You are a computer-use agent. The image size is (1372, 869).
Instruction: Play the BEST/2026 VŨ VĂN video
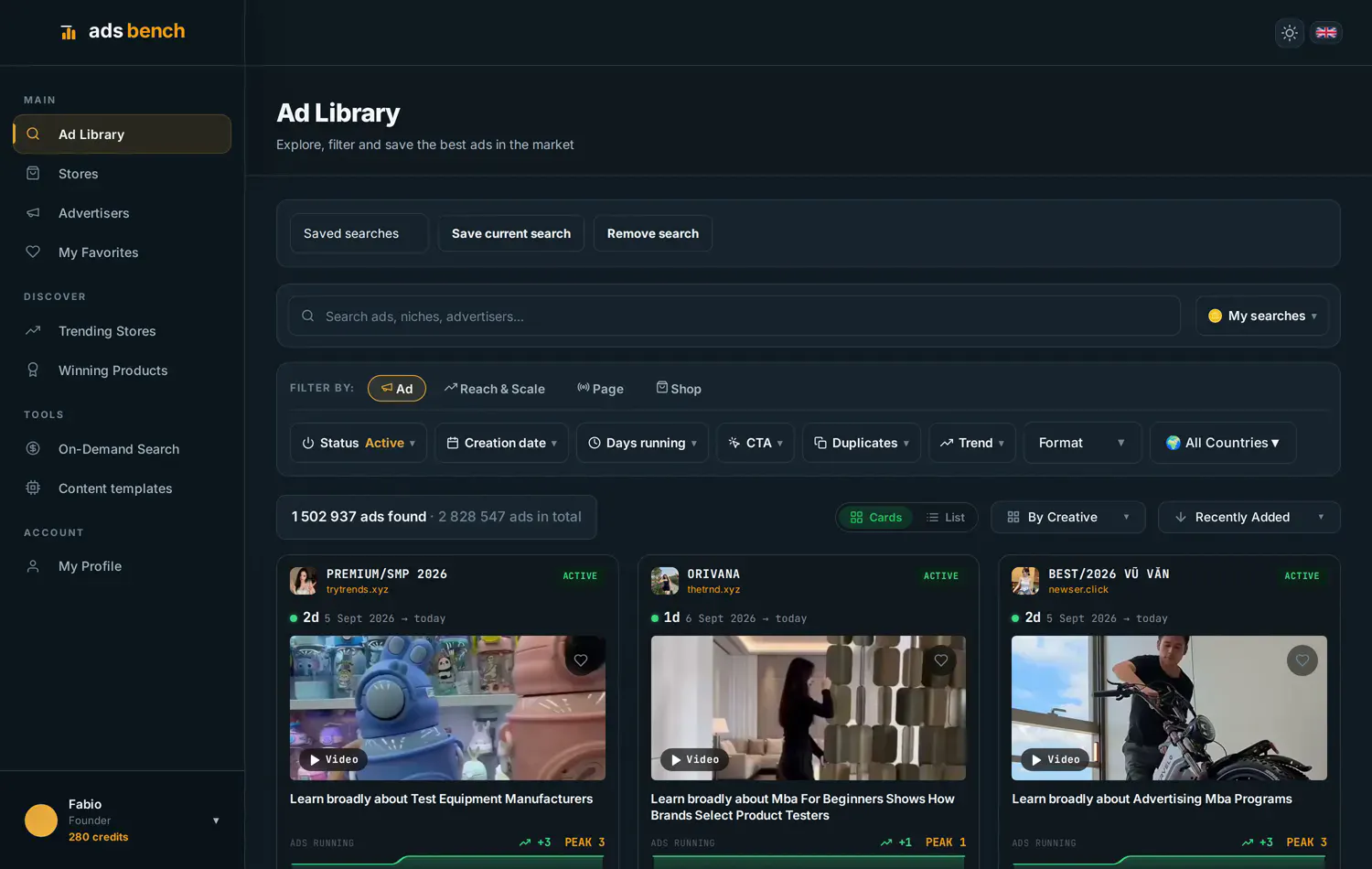click(x=1056, y=759)
